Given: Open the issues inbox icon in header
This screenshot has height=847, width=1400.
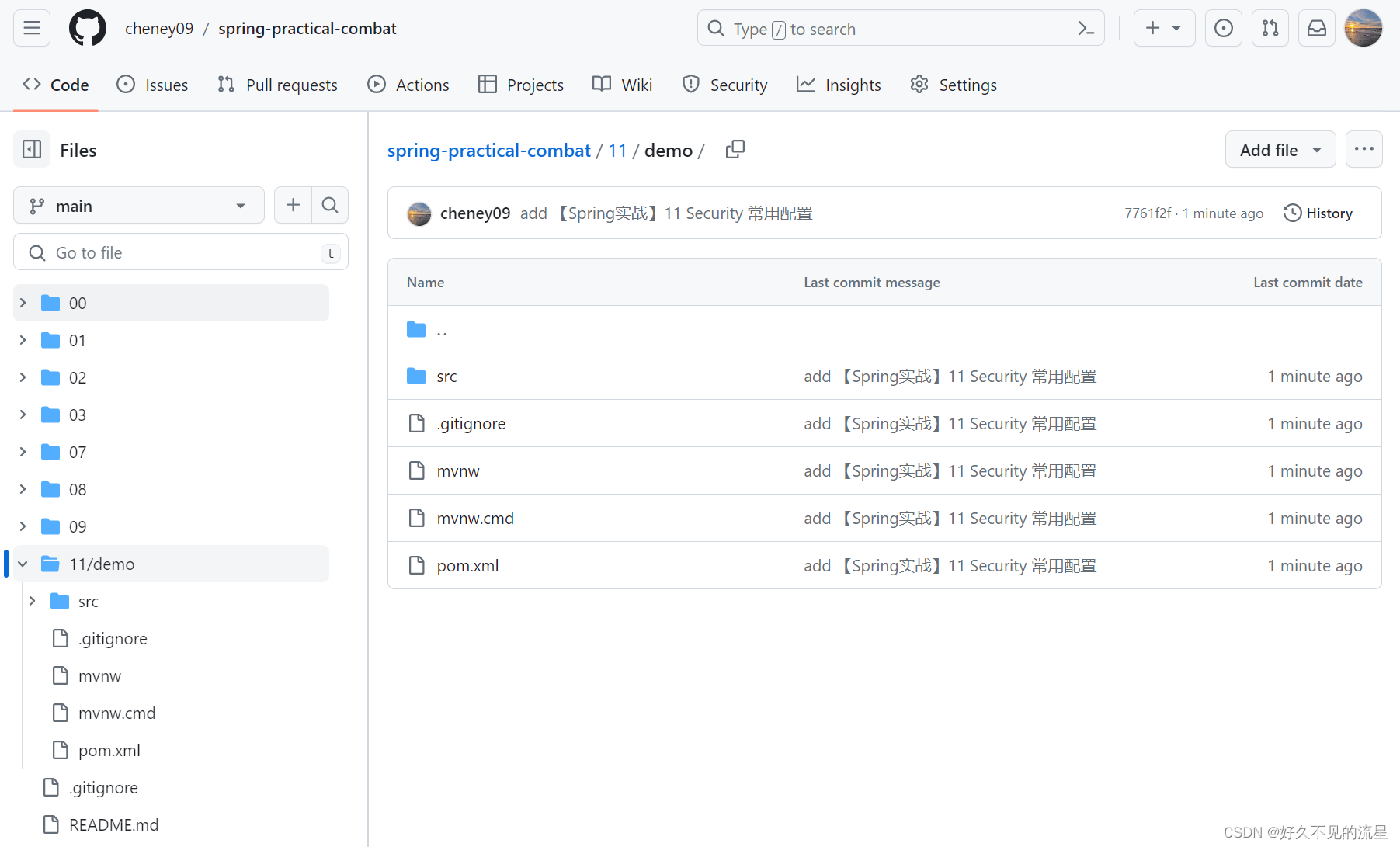Looking at the screenshot, I should (1224, 29).
